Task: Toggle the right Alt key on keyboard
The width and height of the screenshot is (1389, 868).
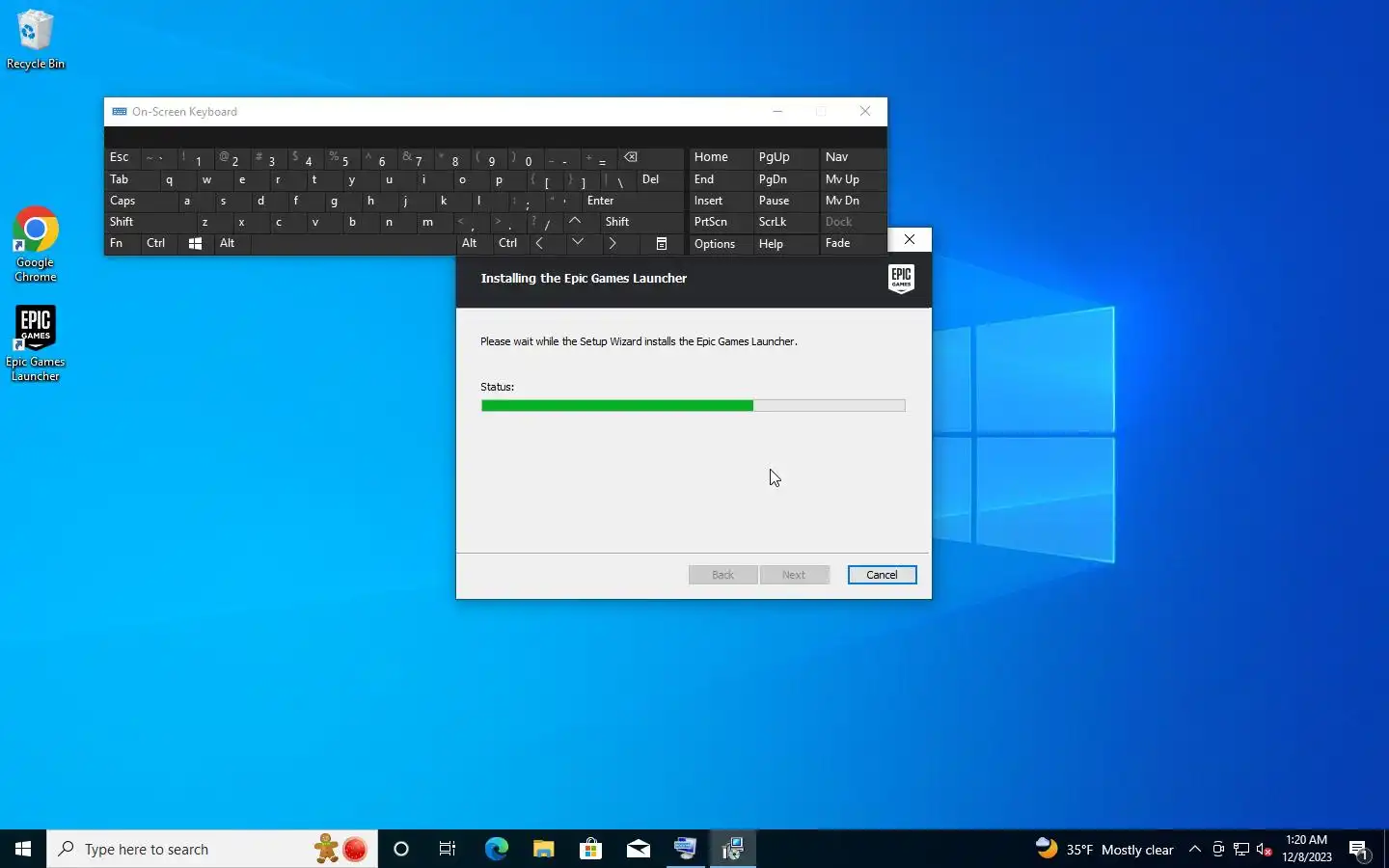Action: point(475,244)
